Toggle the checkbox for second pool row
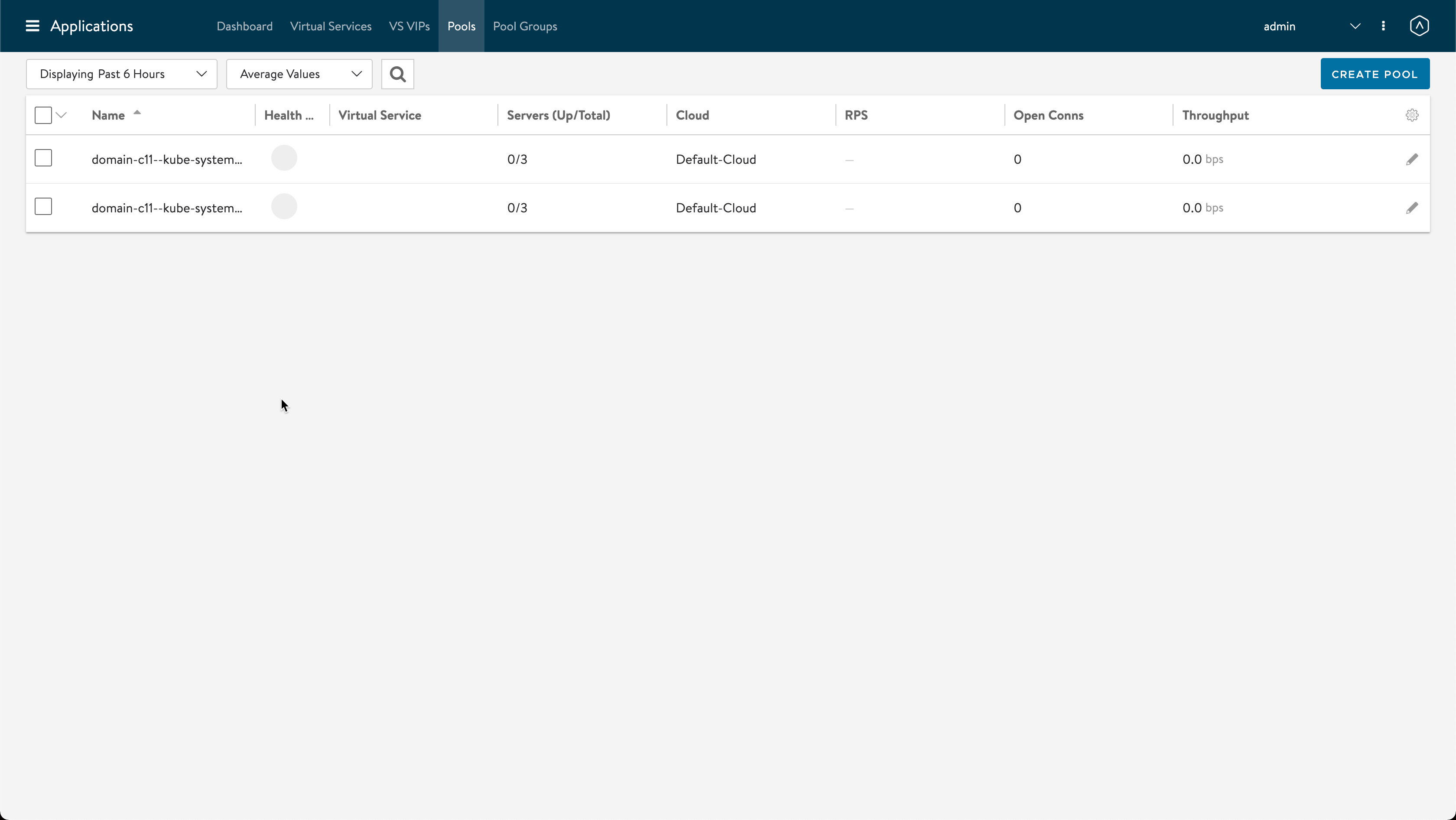Image resolution: width=1456 pixels, height=820 pixels. 43,207
